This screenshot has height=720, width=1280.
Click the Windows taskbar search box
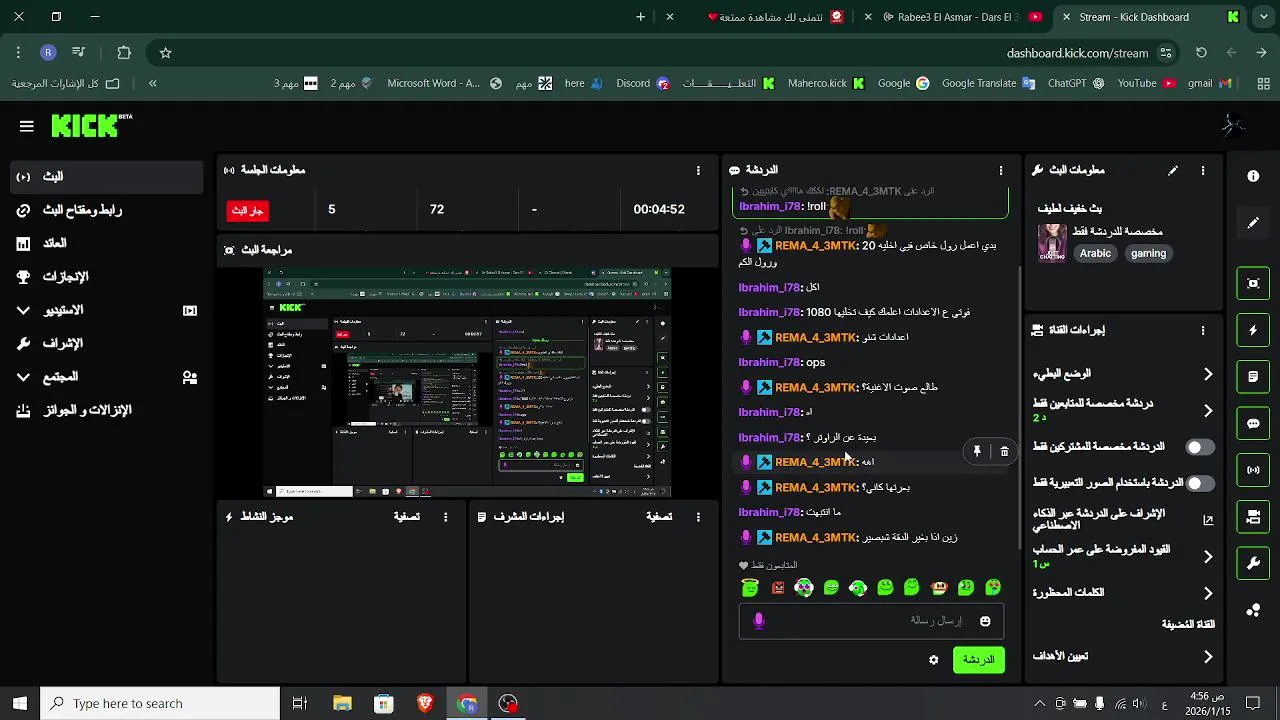coord(160,704)
